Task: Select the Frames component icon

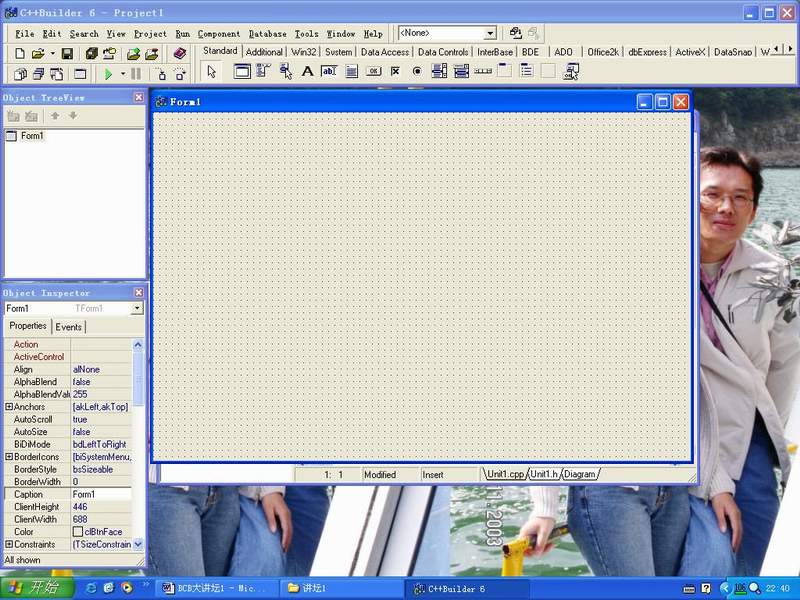Action: tap(242, 71)
